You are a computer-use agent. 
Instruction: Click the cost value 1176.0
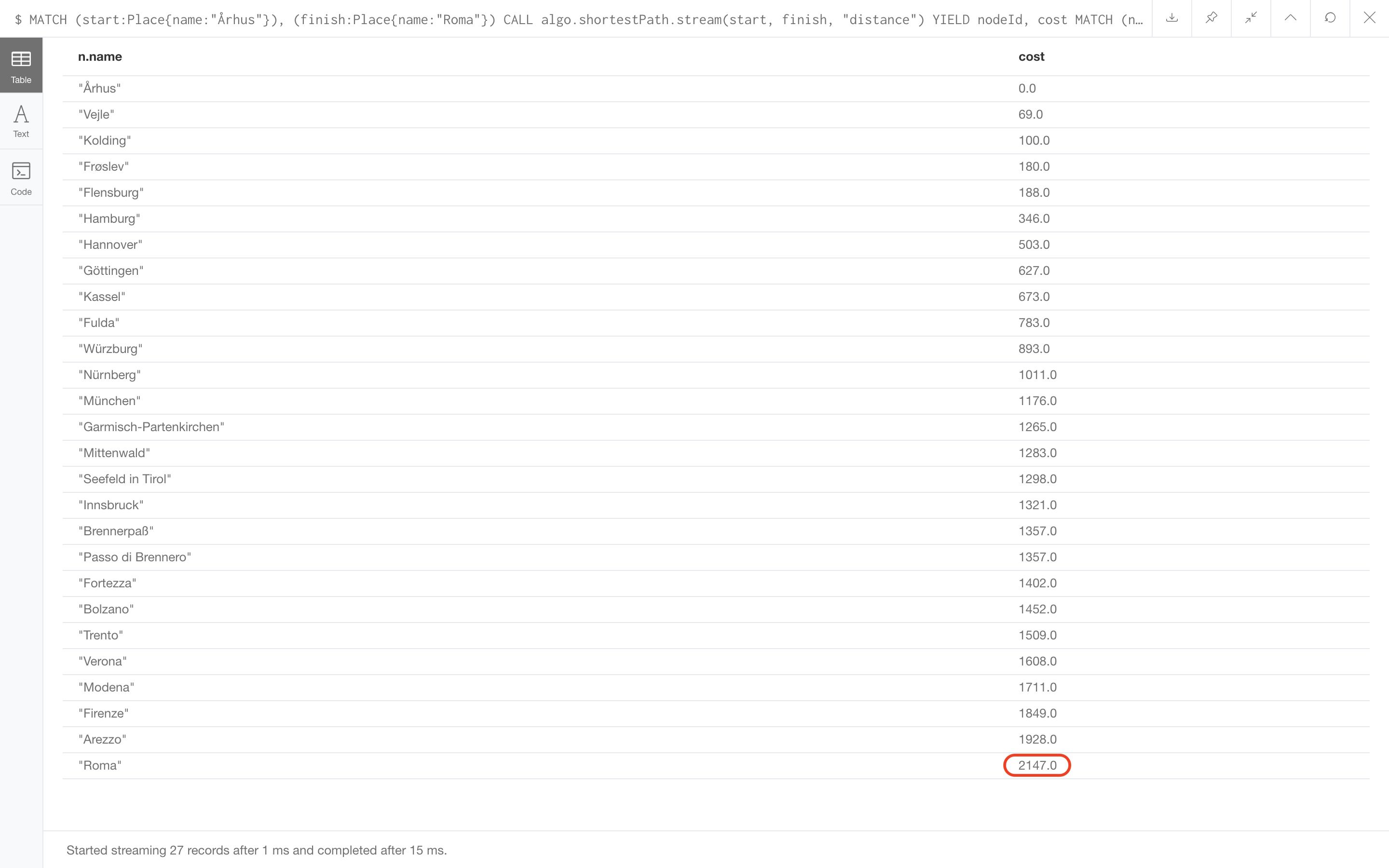point(1037,401)
